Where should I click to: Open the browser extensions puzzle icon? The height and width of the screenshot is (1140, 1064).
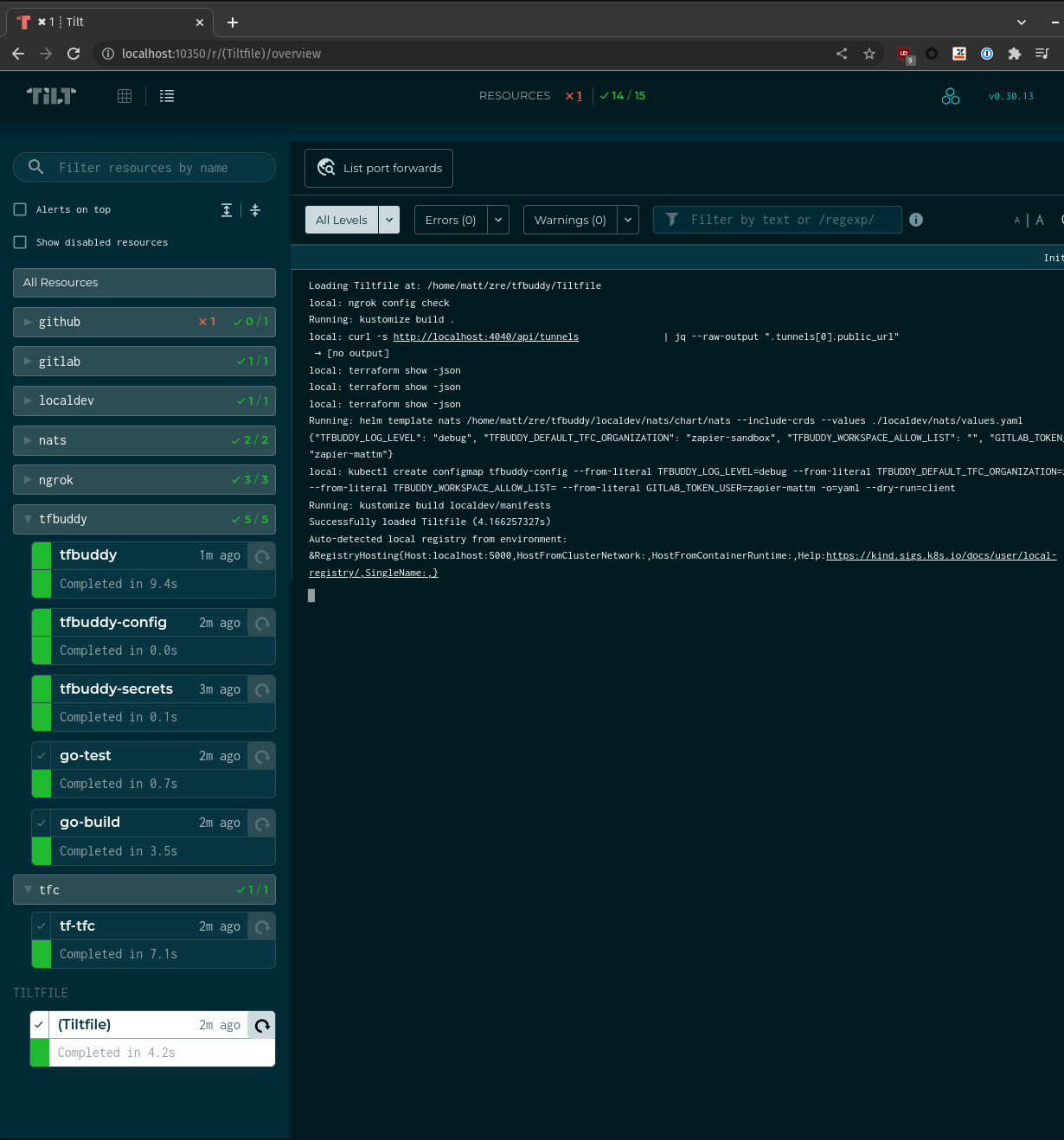click(1015, 54)
